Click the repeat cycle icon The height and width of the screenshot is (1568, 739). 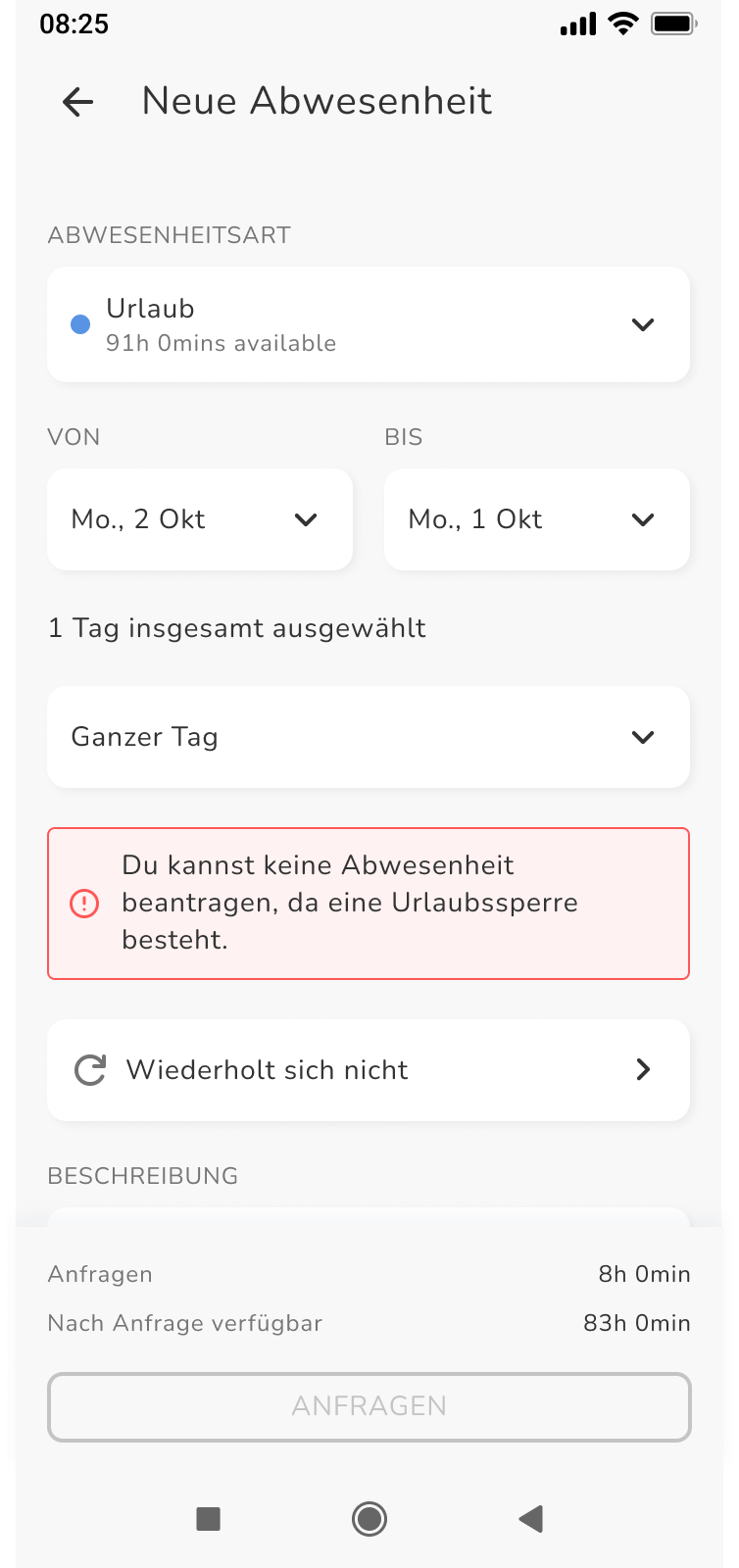pos(90,1070)
